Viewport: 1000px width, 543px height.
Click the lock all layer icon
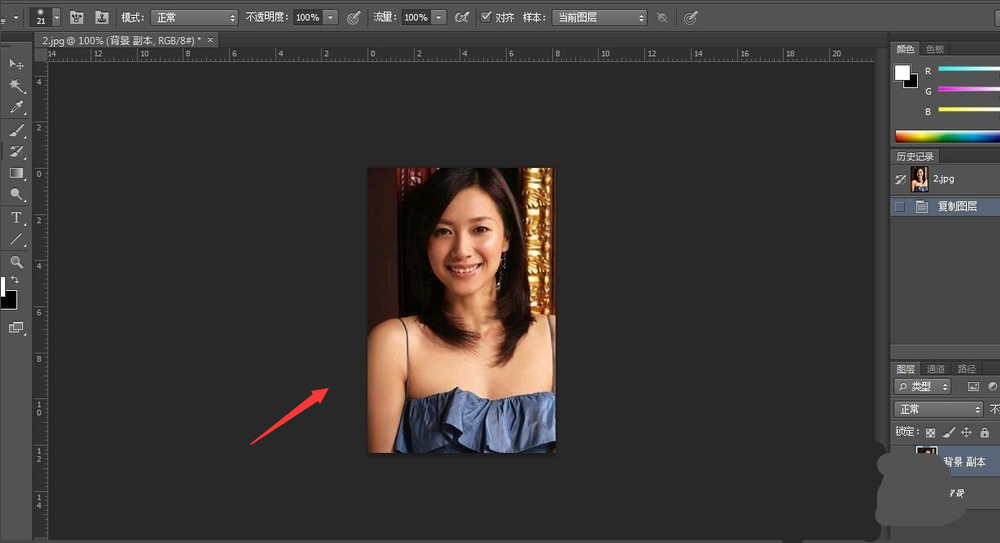(985, 432)
